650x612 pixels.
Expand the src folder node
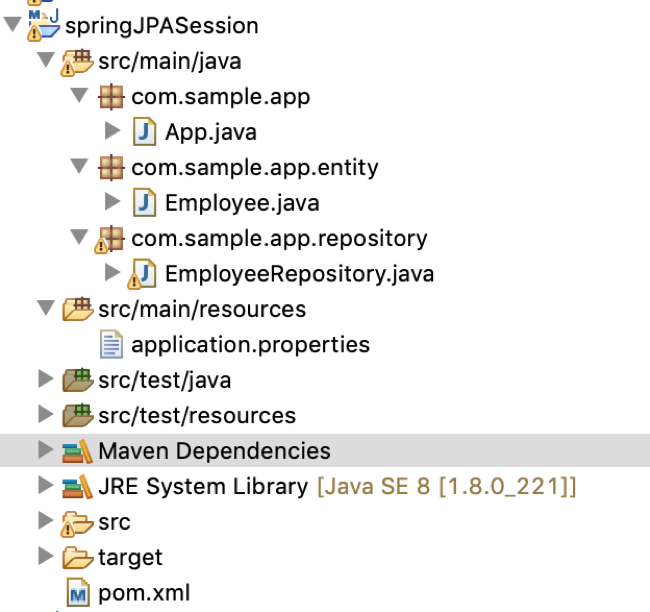point(46,521)
